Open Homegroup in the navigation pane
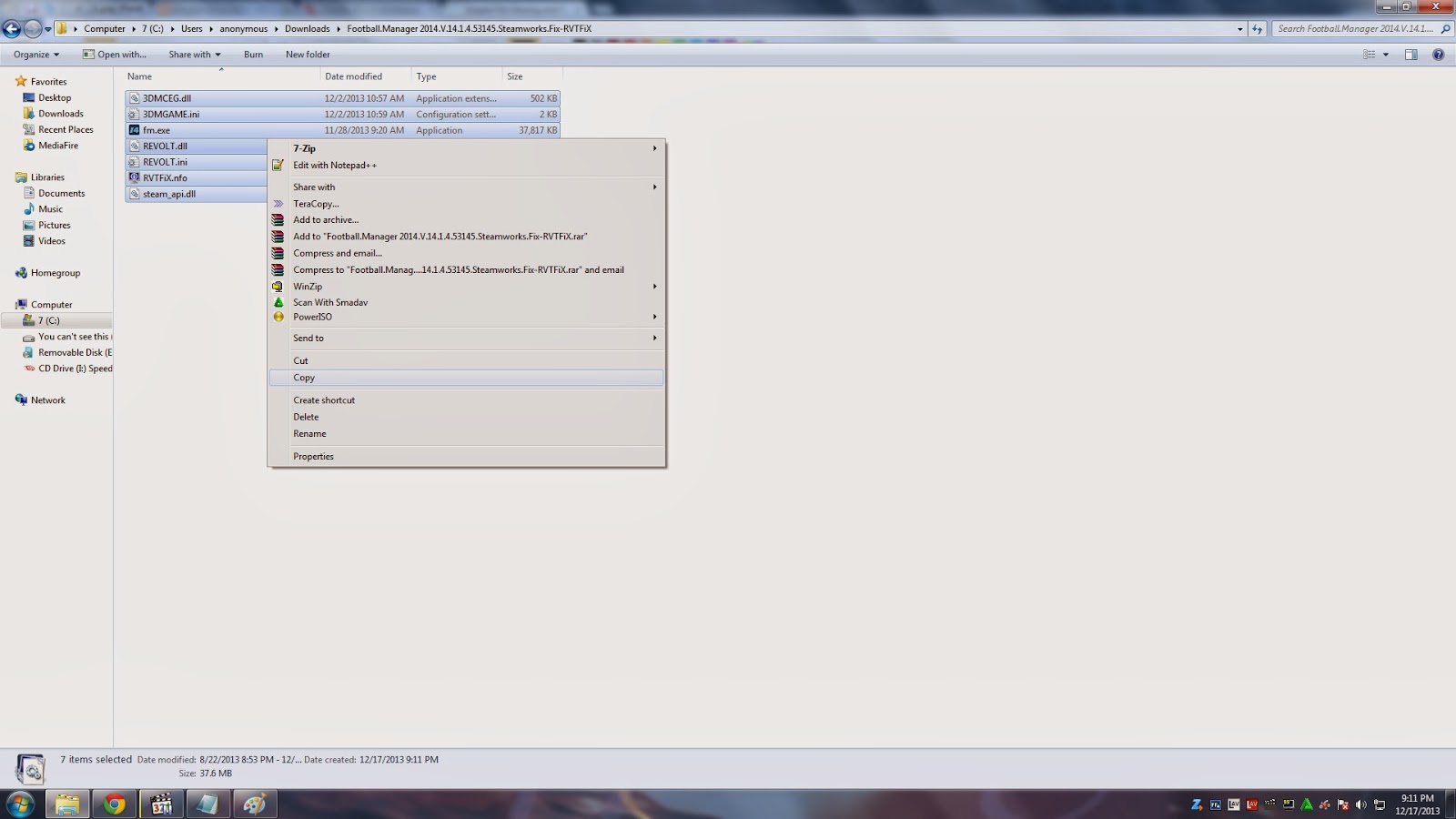Viewport: 1456px width, 819px height. [x=56, y=273]
